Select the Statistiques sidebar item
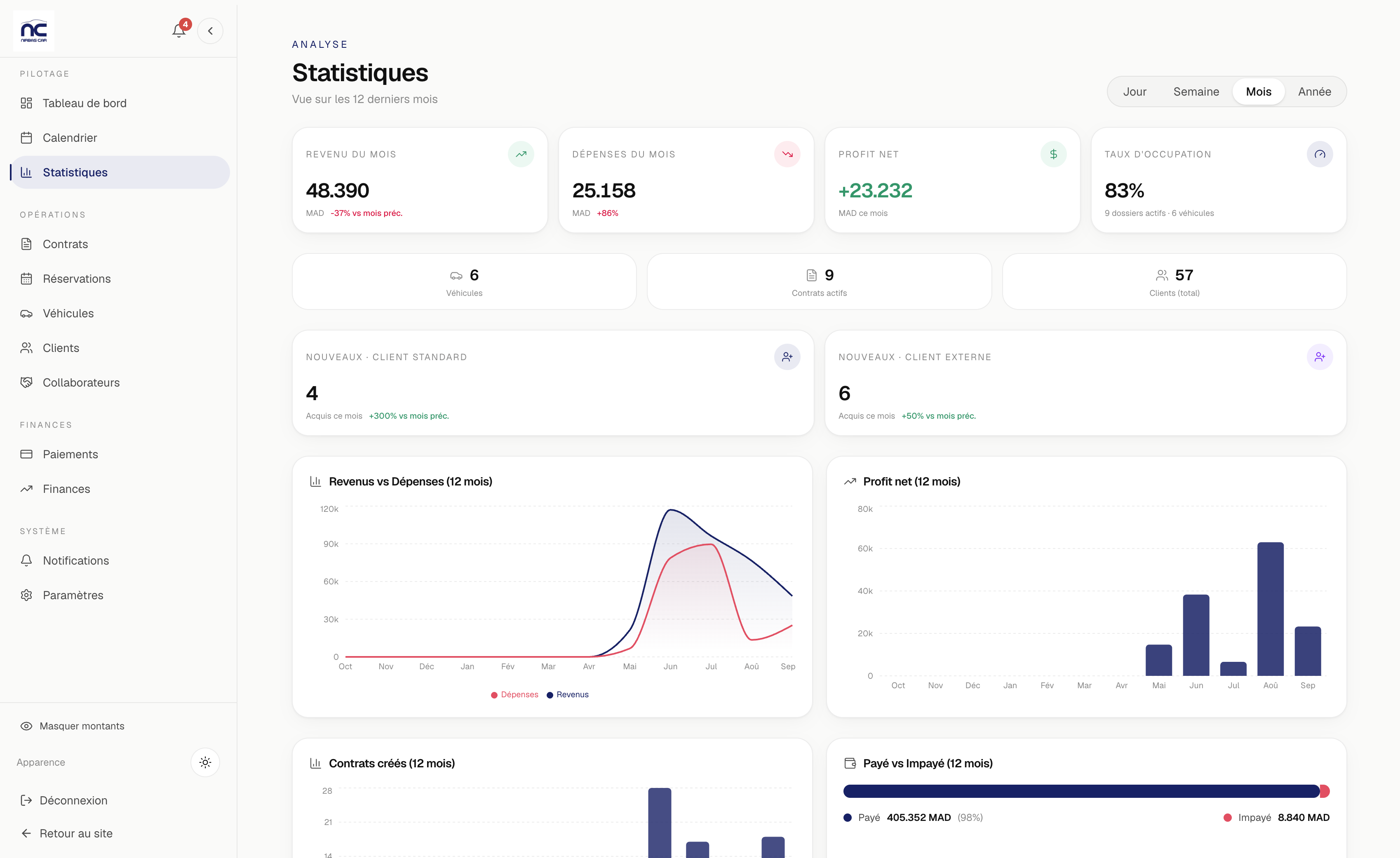Screen dimensions: 1400x858 click(x=120, y=173)
